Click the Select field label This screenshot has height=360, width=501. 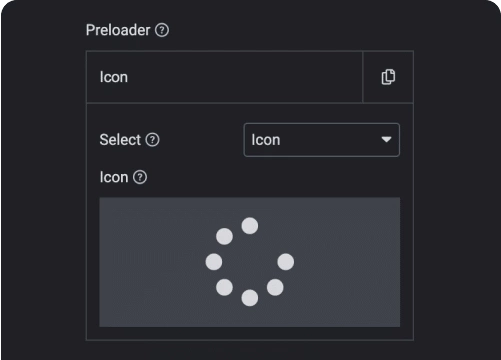pos(120,140)
